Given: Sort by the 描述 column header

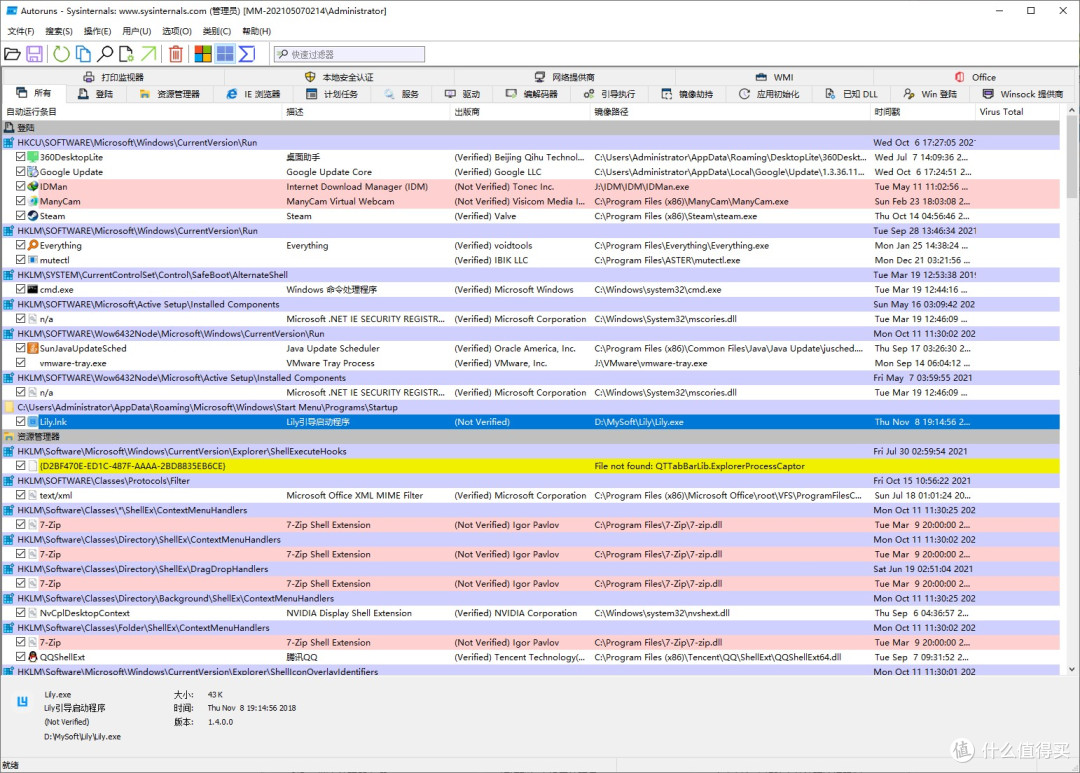Looking at the screenshot, I should click(x=366, y=112).
